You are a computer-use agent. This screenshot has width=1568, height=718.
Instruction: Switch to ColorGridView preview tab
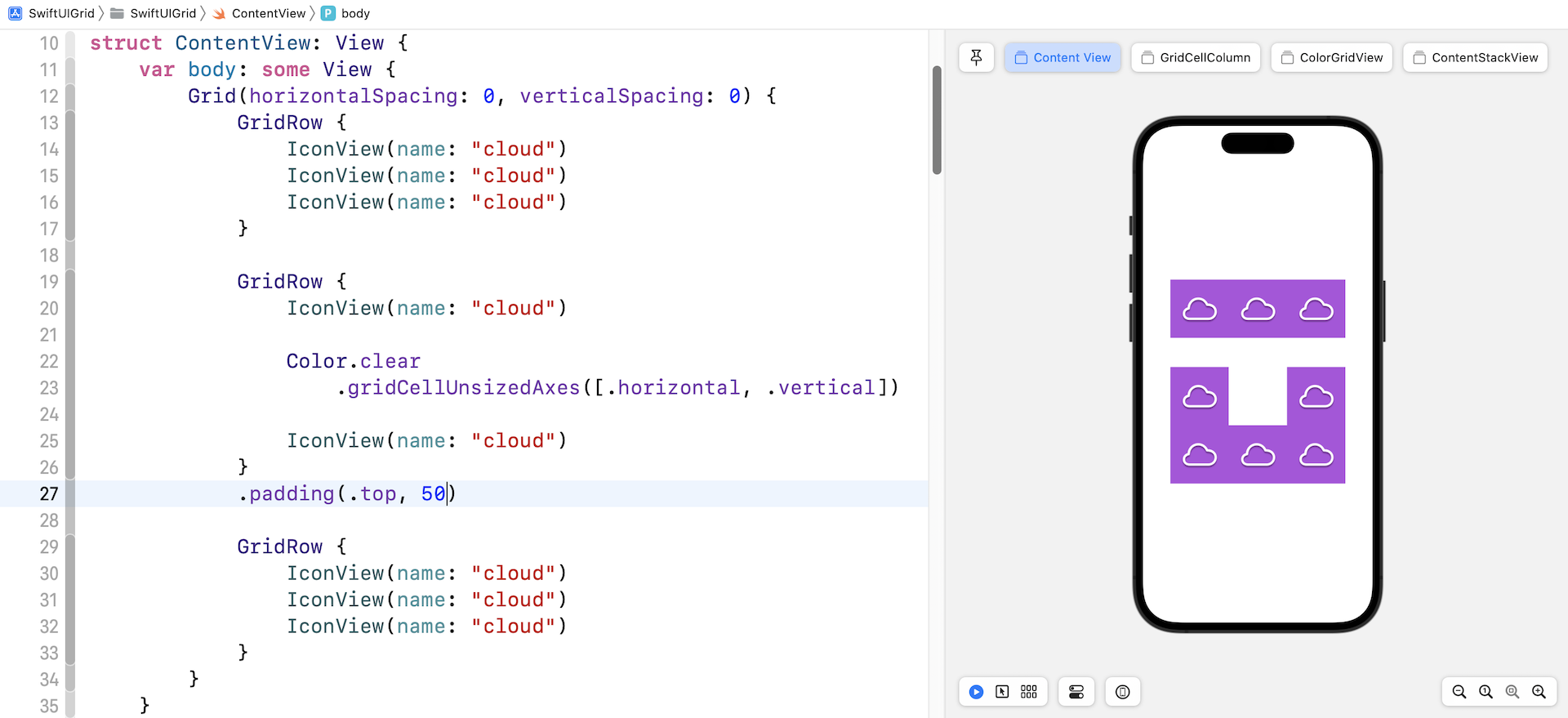pyautogui.click(x=1331, y=57)
